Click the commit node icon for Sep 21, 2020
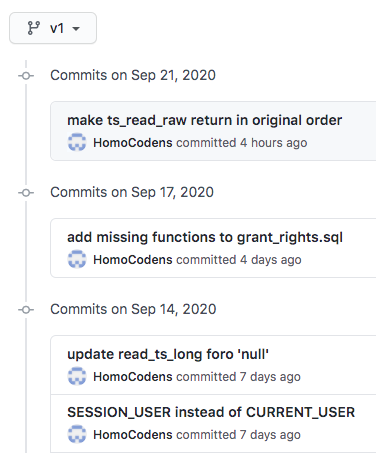376x453 pixels. point(26,76)
